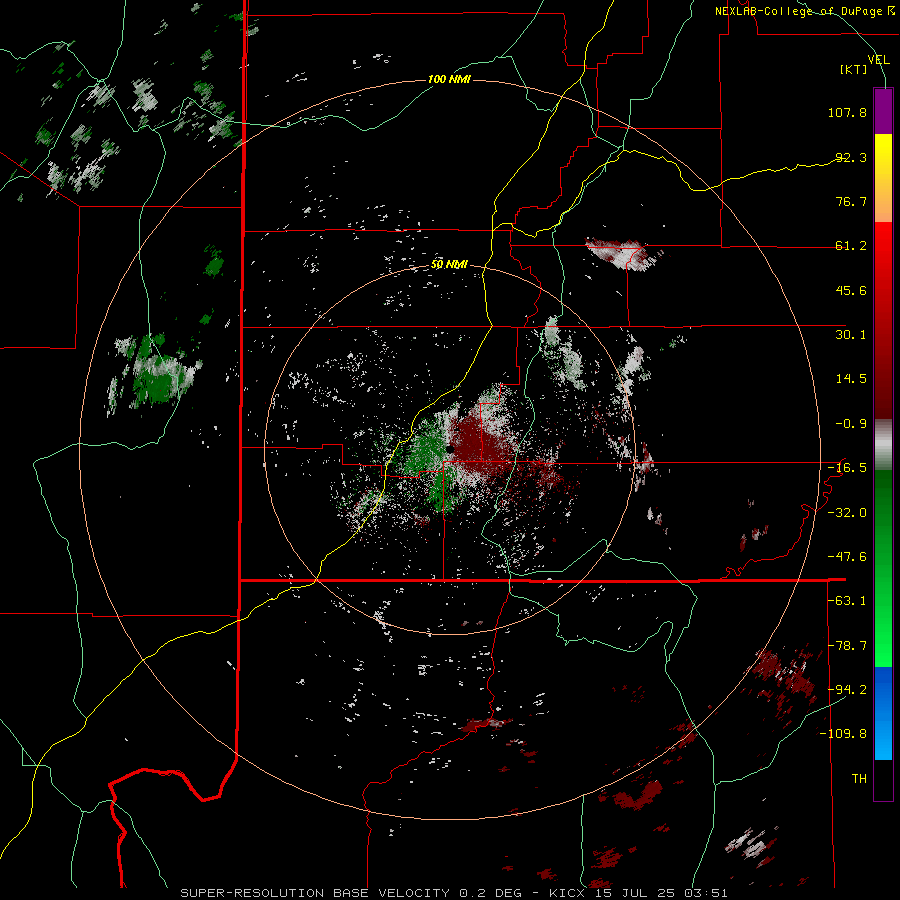Image resolution: width=900 pixels, height=900 pixels.
Task: Click the 107.8 legend value
Action: [847, 112]
